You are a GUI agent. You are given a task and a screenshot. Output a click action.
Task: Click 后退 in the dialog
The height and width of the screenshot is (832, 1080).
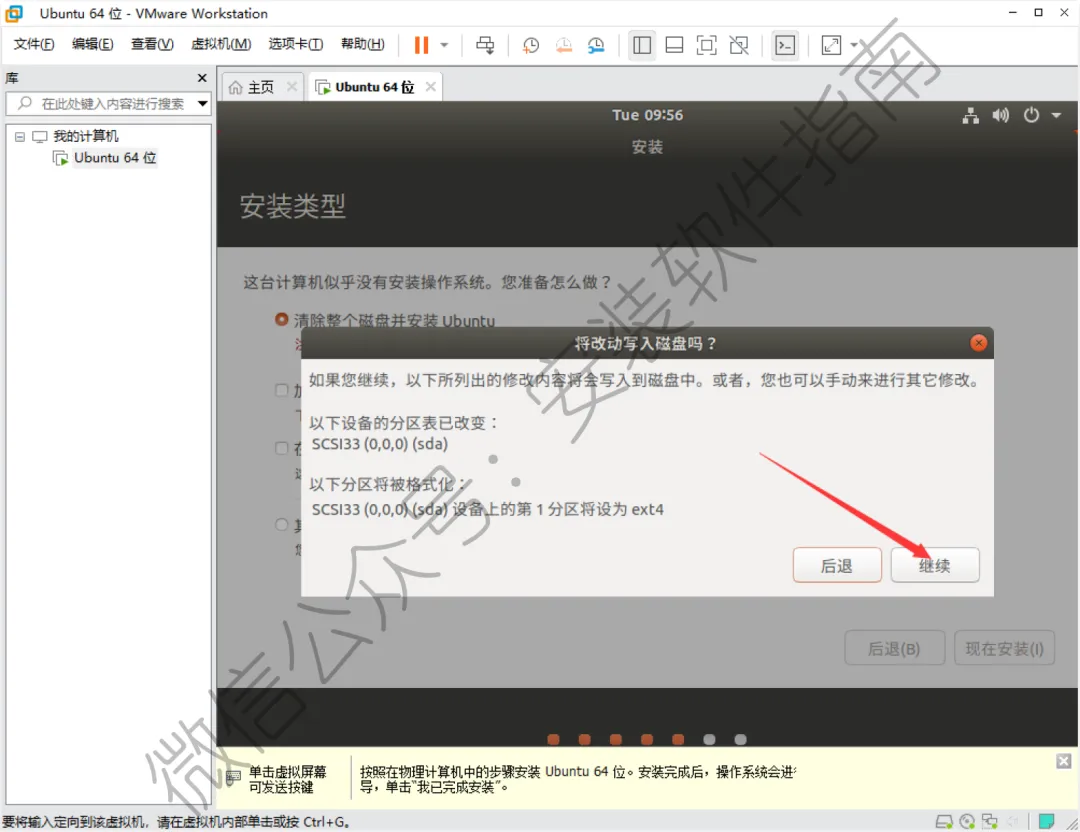[x=837, y=565]
